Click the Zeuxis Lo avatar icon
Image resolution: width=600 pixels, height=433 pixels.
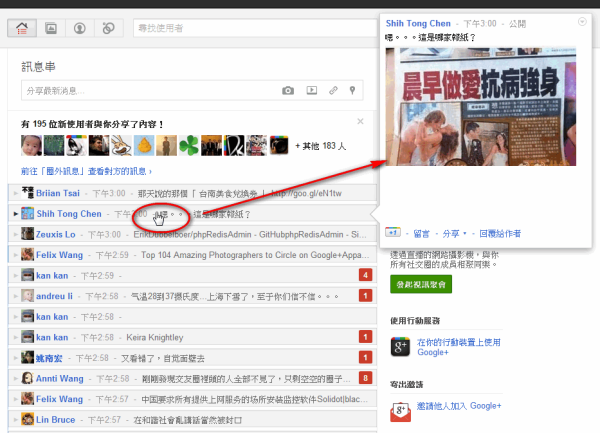(27, 234)
